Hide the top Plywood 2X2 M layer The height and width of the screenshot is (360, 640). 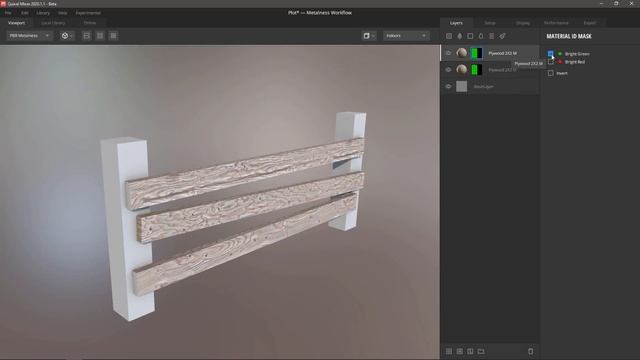pos(449,53)
